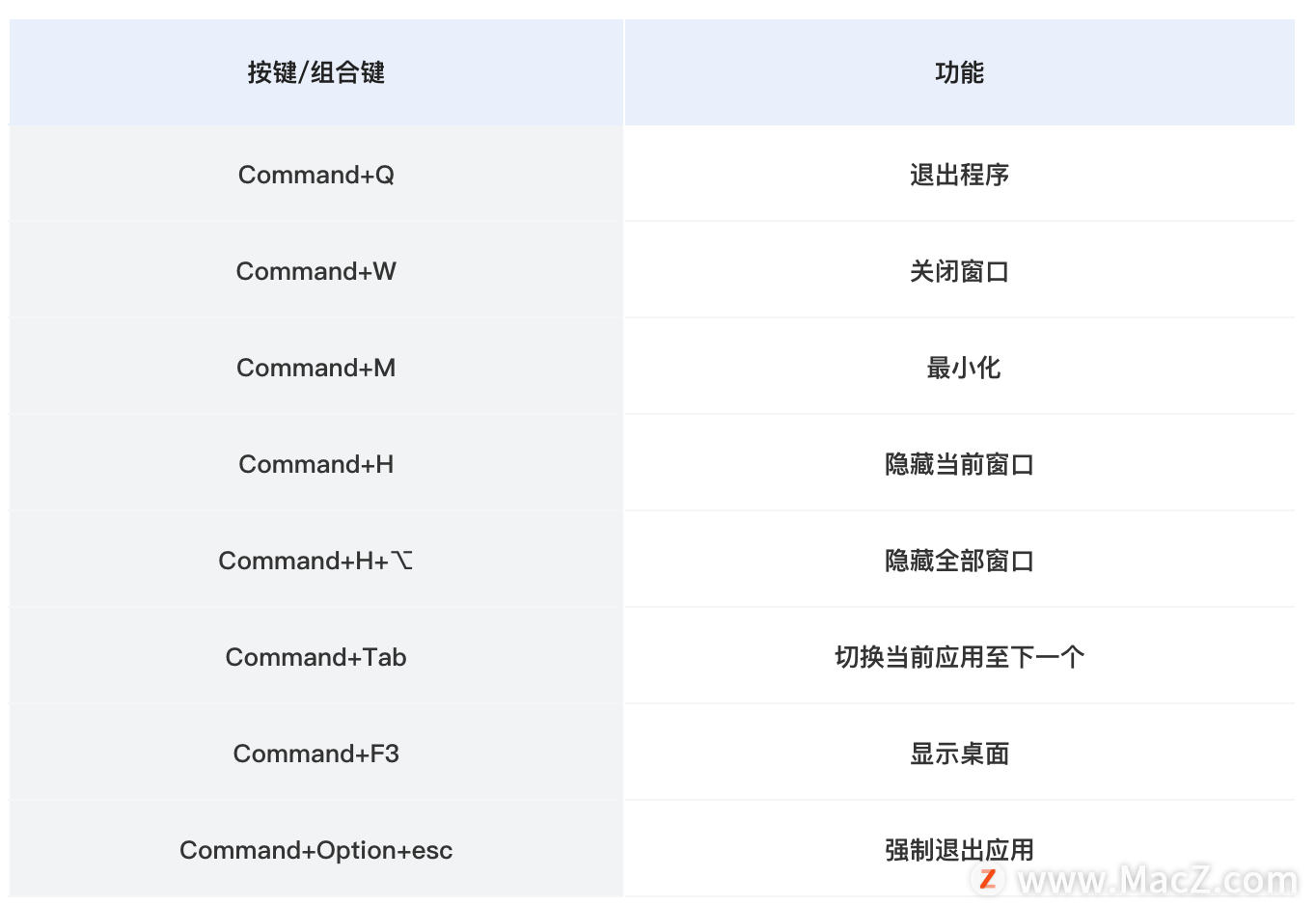Select the 切换当前应用至下一个 function cell

click(959, 657)
